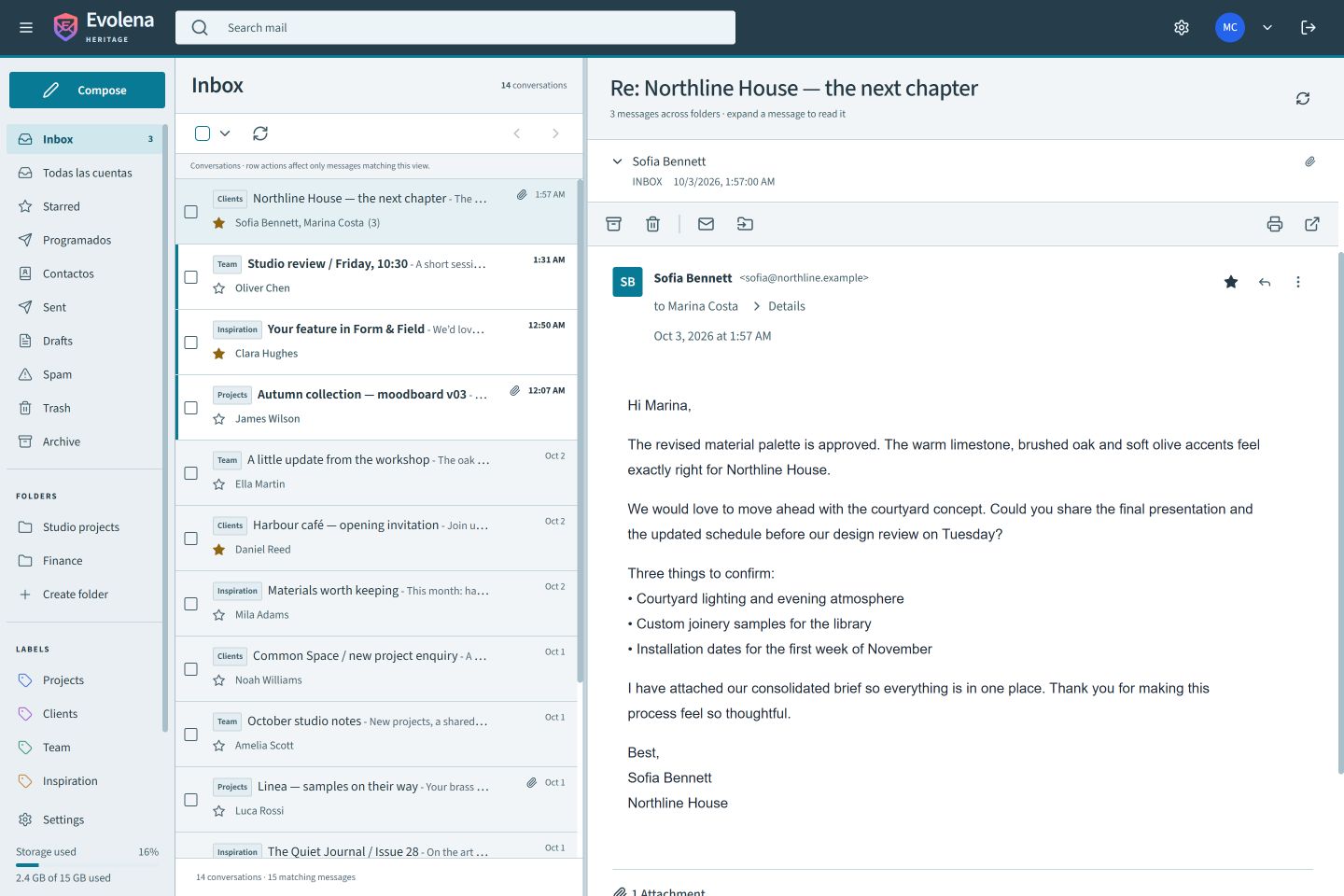The image size is (1344, 896).
Task: Click the logout icon in header
Action: [x=1309, y=28]
